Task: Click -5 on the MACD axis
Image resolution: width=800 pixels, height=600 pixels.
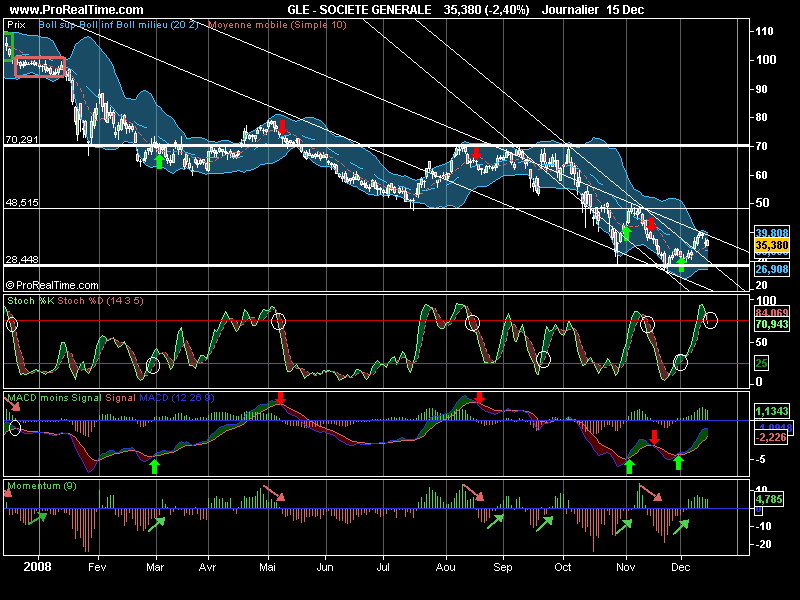Action: click(761, 459)
